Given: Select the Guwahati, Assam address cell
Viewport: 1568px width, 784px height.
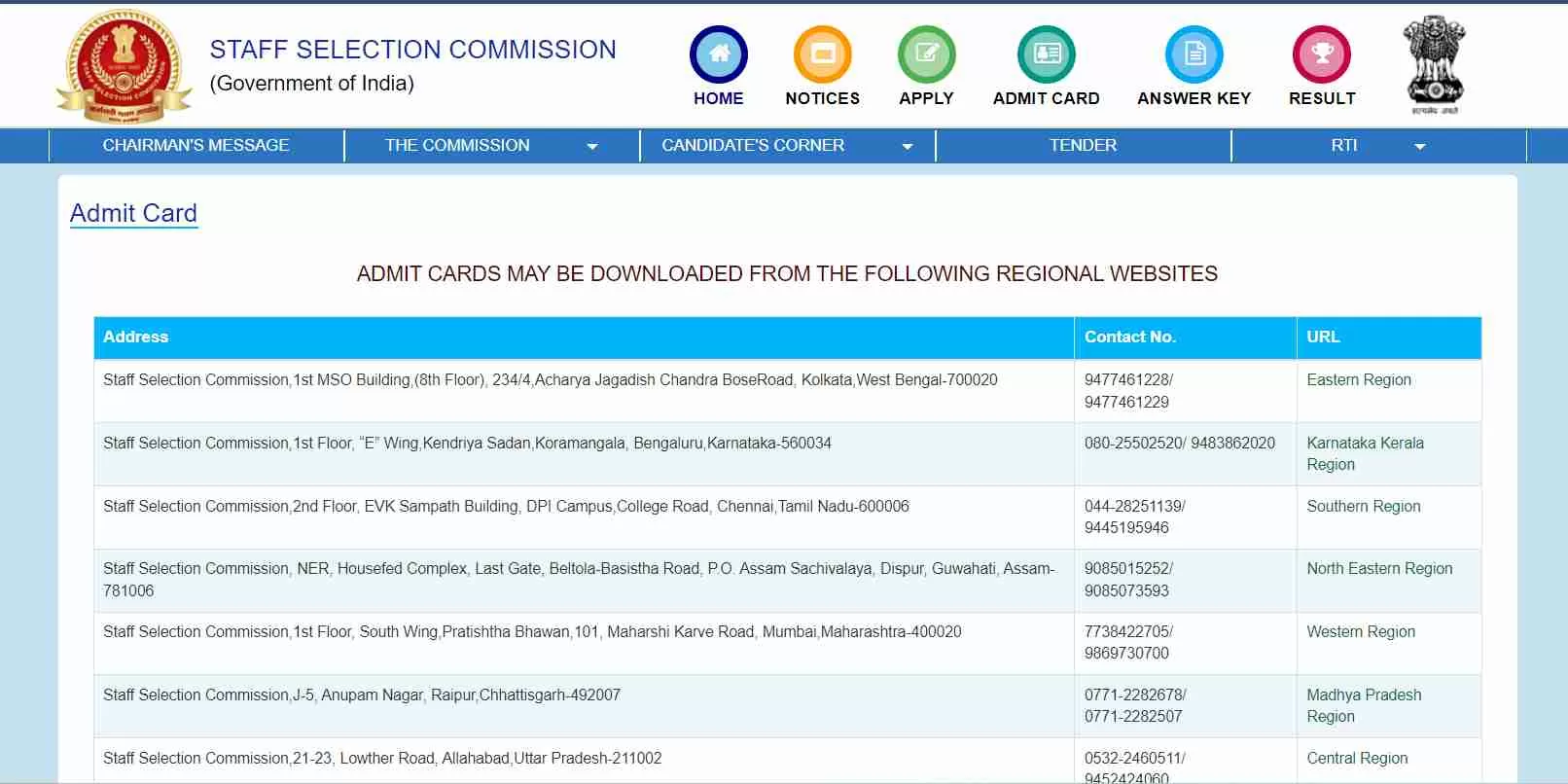Looking at the screenshot, I should point(584,581).
